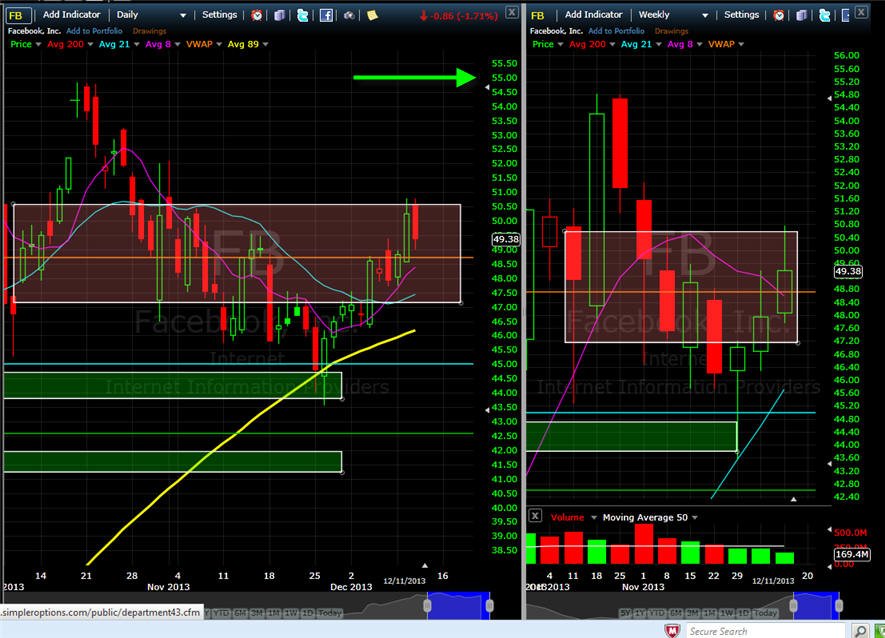Expand the Avg 89 indicator options
Screen dimensions: 885x638
click(265, 44)
